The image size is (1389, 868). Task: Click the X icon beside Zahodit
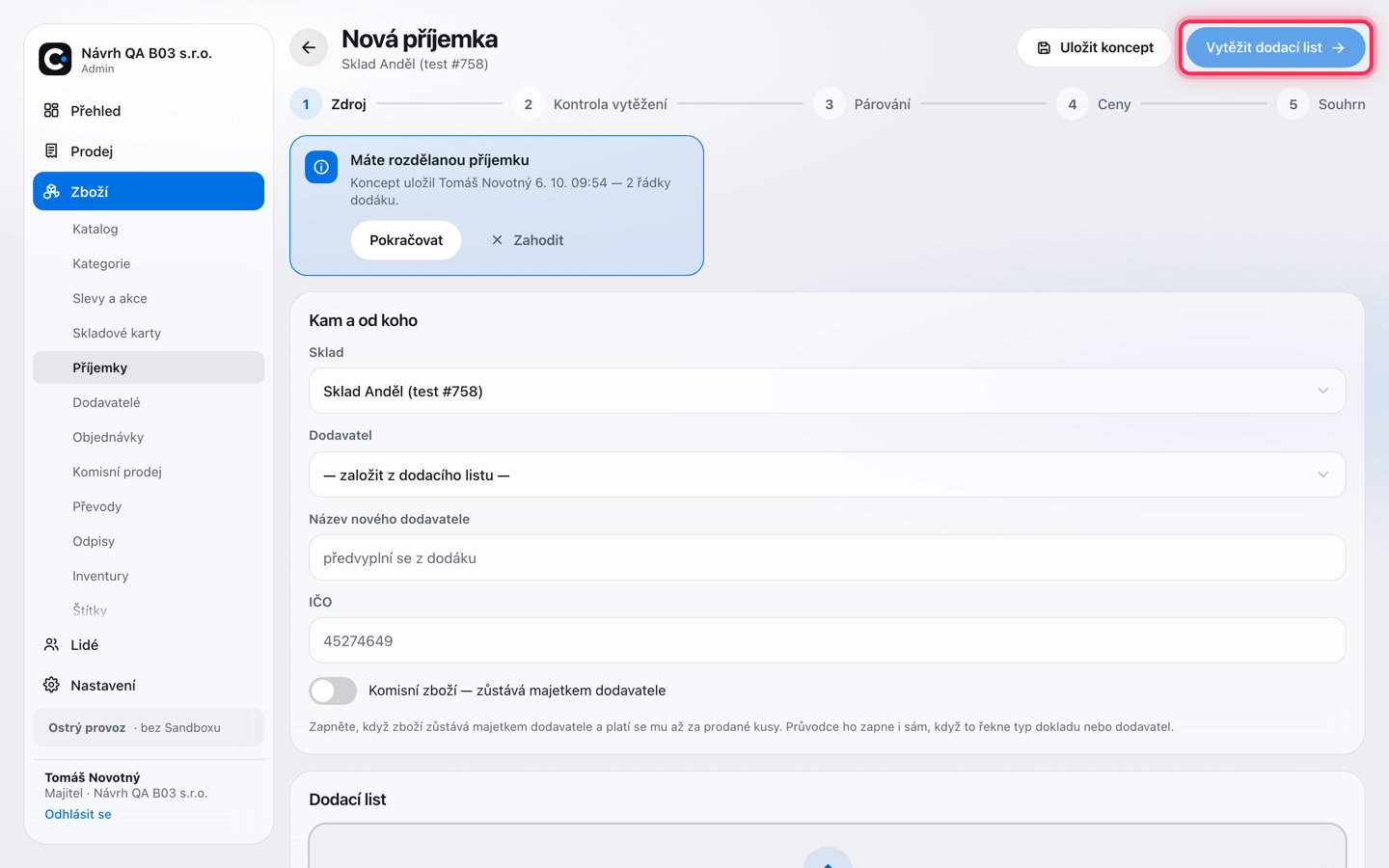pyautogui.click(x=497, y=240)
